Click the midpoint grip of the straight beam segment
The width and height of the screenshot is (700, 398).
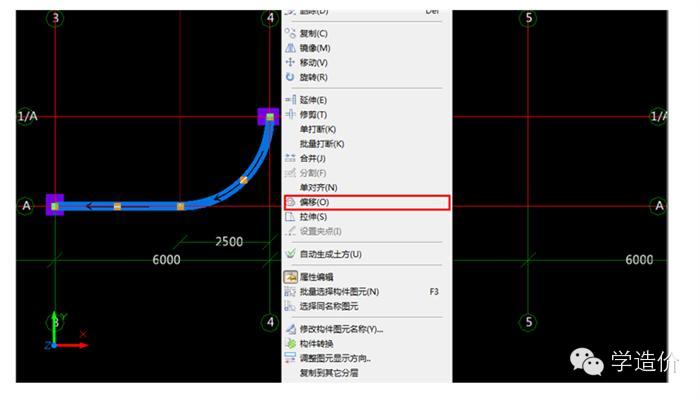pyautogui.click(x=117, y=206)
